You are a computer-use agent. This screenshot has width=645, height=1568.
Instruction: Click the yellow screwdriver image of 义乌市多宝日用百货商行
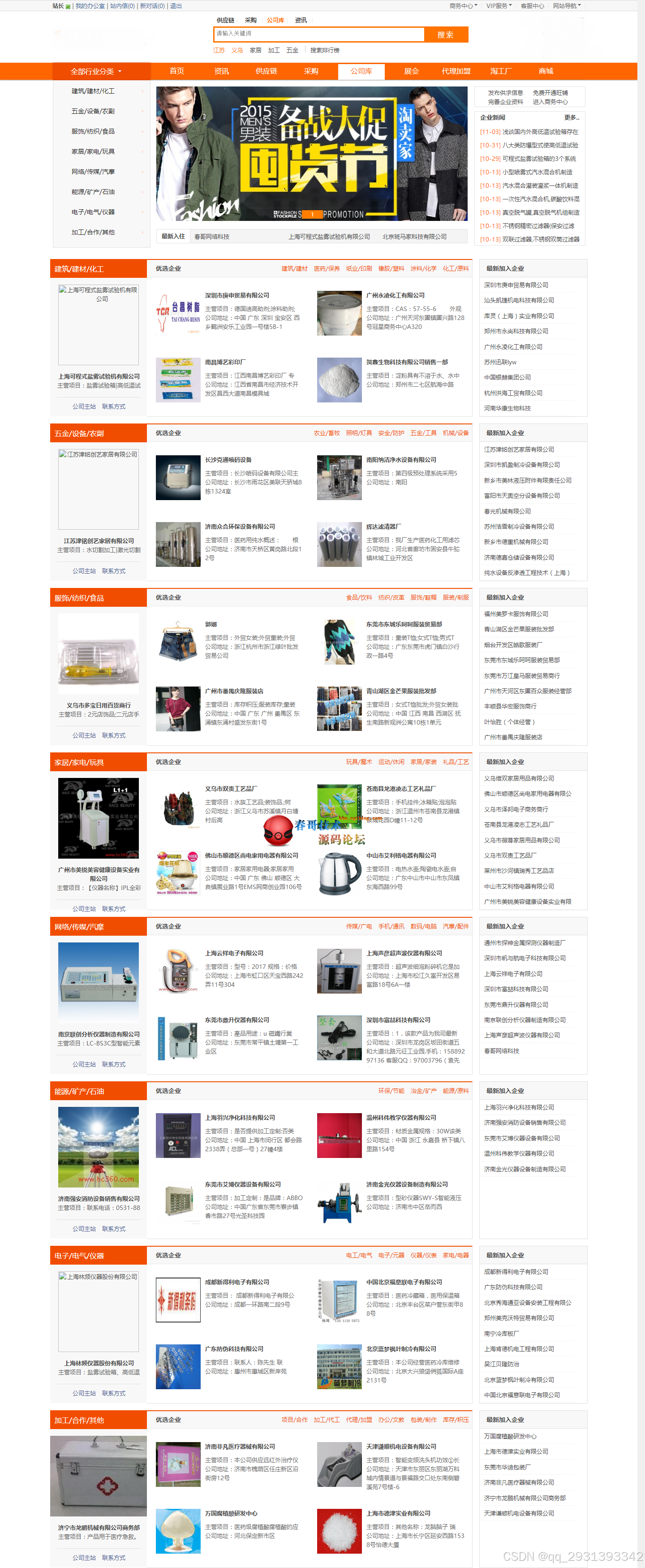pos(98,654)
